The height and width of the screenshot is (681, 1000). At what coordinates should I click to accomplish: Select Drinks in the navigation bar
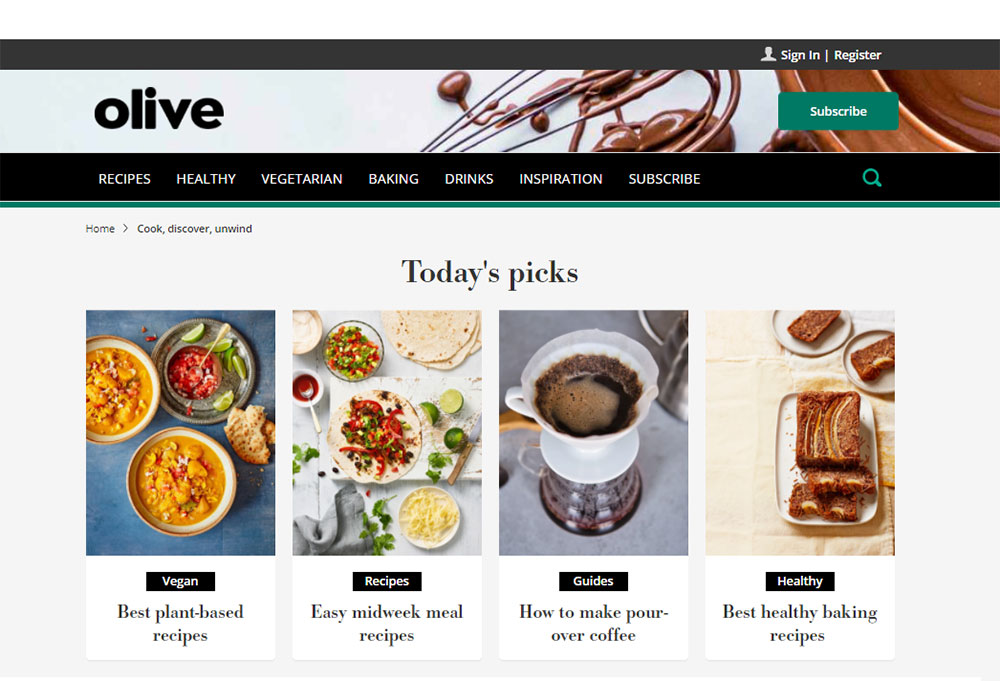469,179
